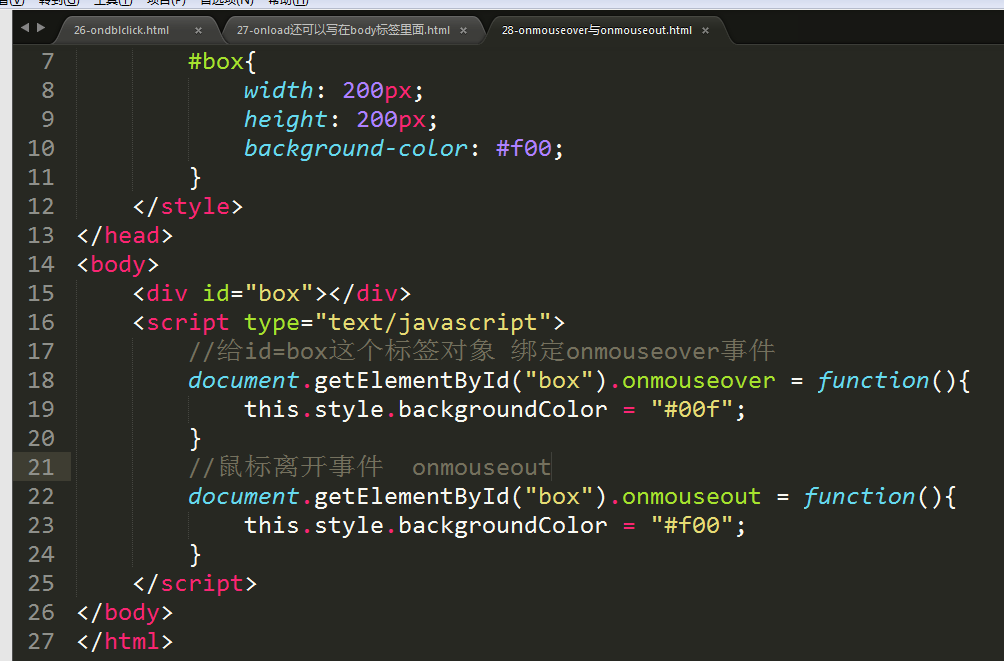
Task: Click gutter line number 7
Action: pyautogui.click(x=47, y=61)
